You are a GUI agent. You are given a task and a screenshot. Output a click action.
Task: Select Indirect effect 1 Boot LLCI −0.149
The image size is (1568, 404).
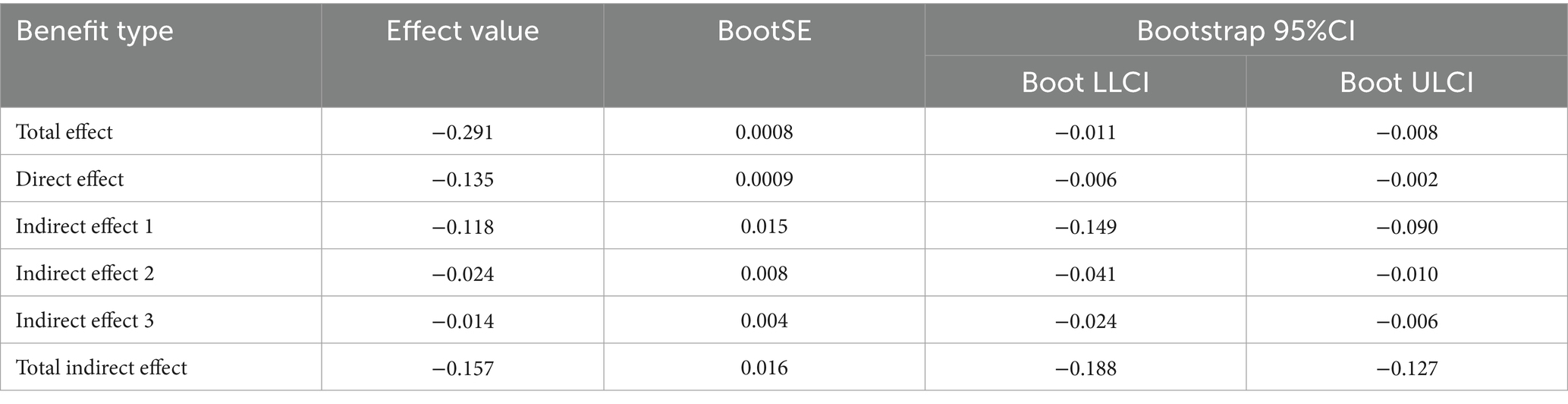[1086, 227]
